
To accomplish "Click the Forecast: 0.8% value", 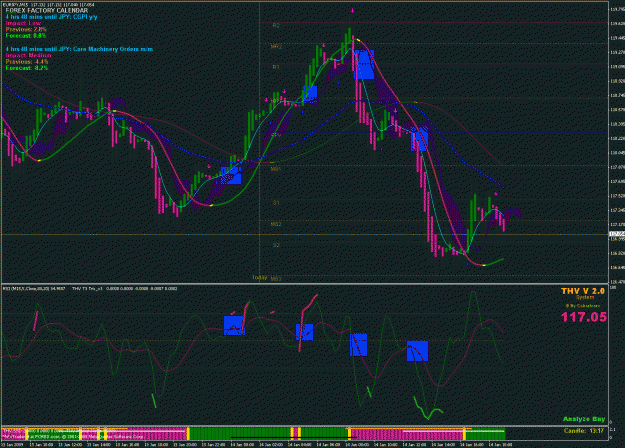I will coord(26,36).
